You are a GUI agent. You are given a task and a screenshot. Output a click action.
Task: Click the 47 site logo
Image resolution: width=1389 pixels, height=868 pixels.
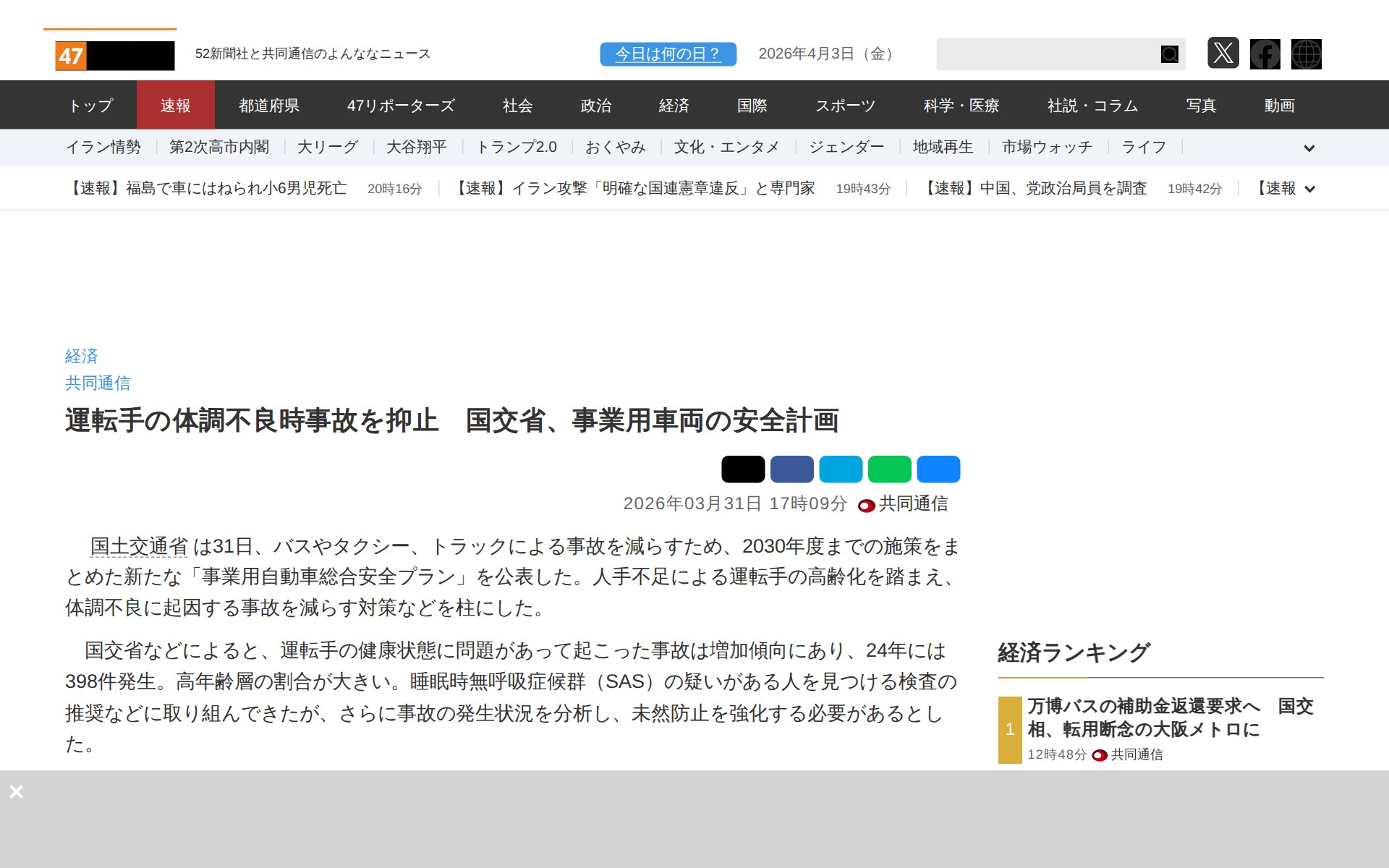(x=114, y=56)
